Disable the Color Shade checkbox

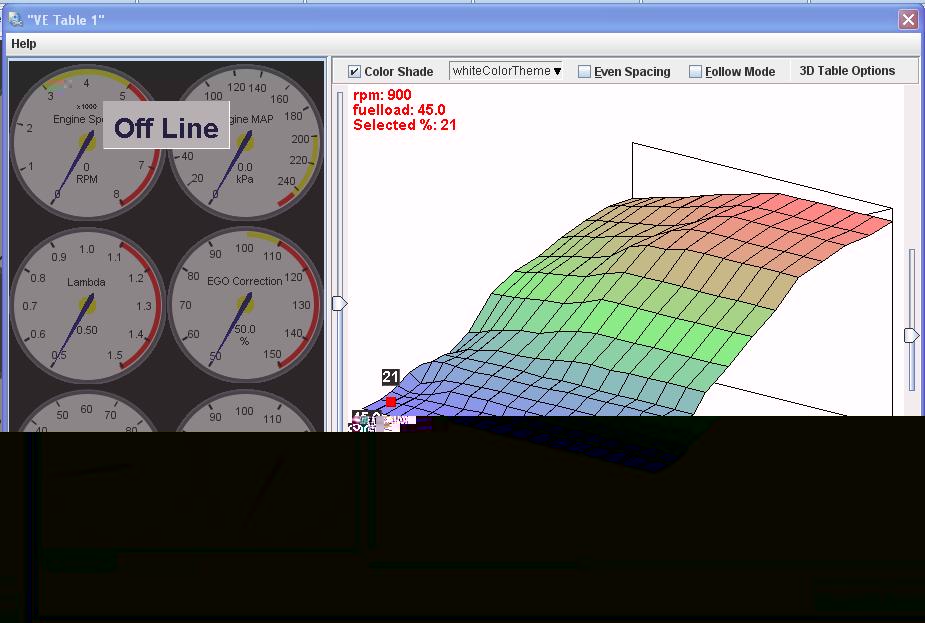tap(354, 72)
